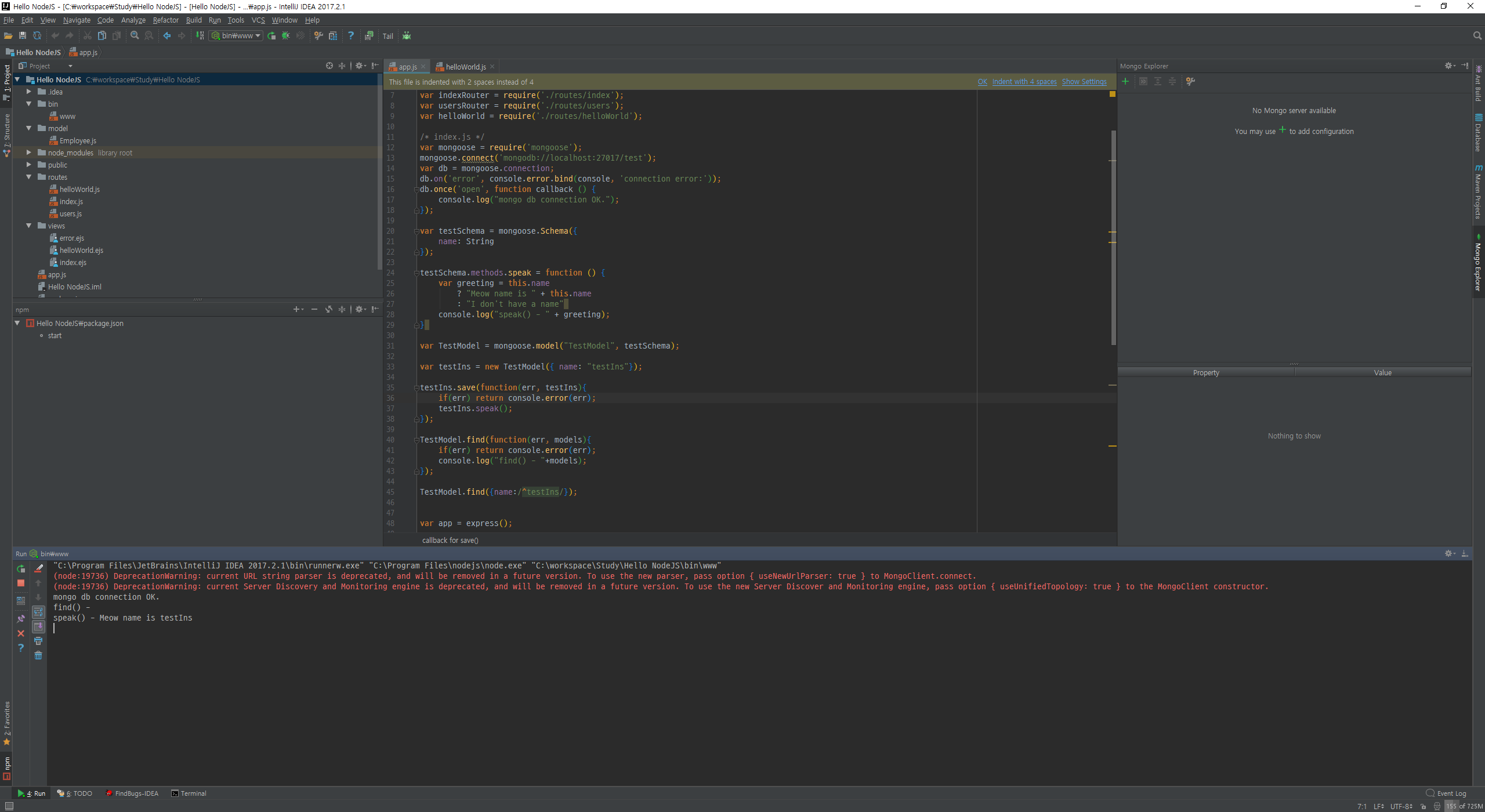Toggle scroll to end in console
Screen dimensions: 1485x812
38,627
